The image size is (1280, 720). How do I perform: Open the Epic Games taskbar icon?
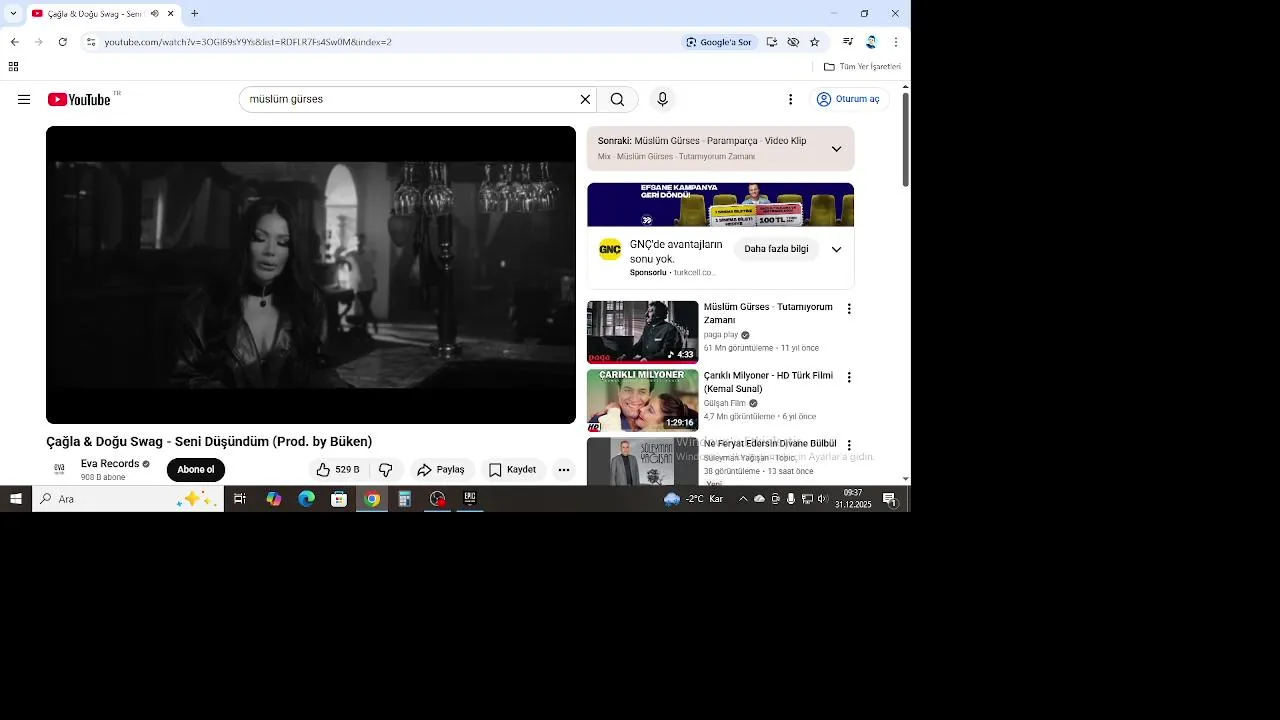tap(469, 499)
